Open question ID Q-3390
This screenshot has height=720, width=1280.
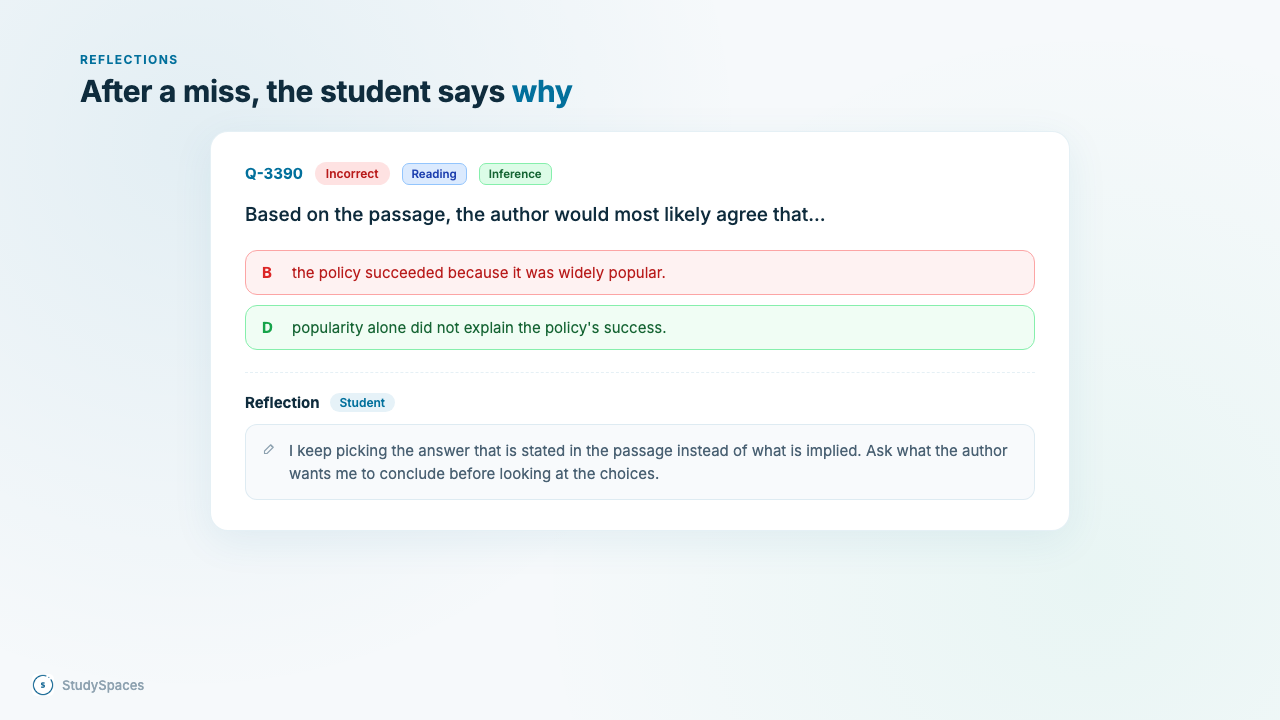(x=274, y=174)
